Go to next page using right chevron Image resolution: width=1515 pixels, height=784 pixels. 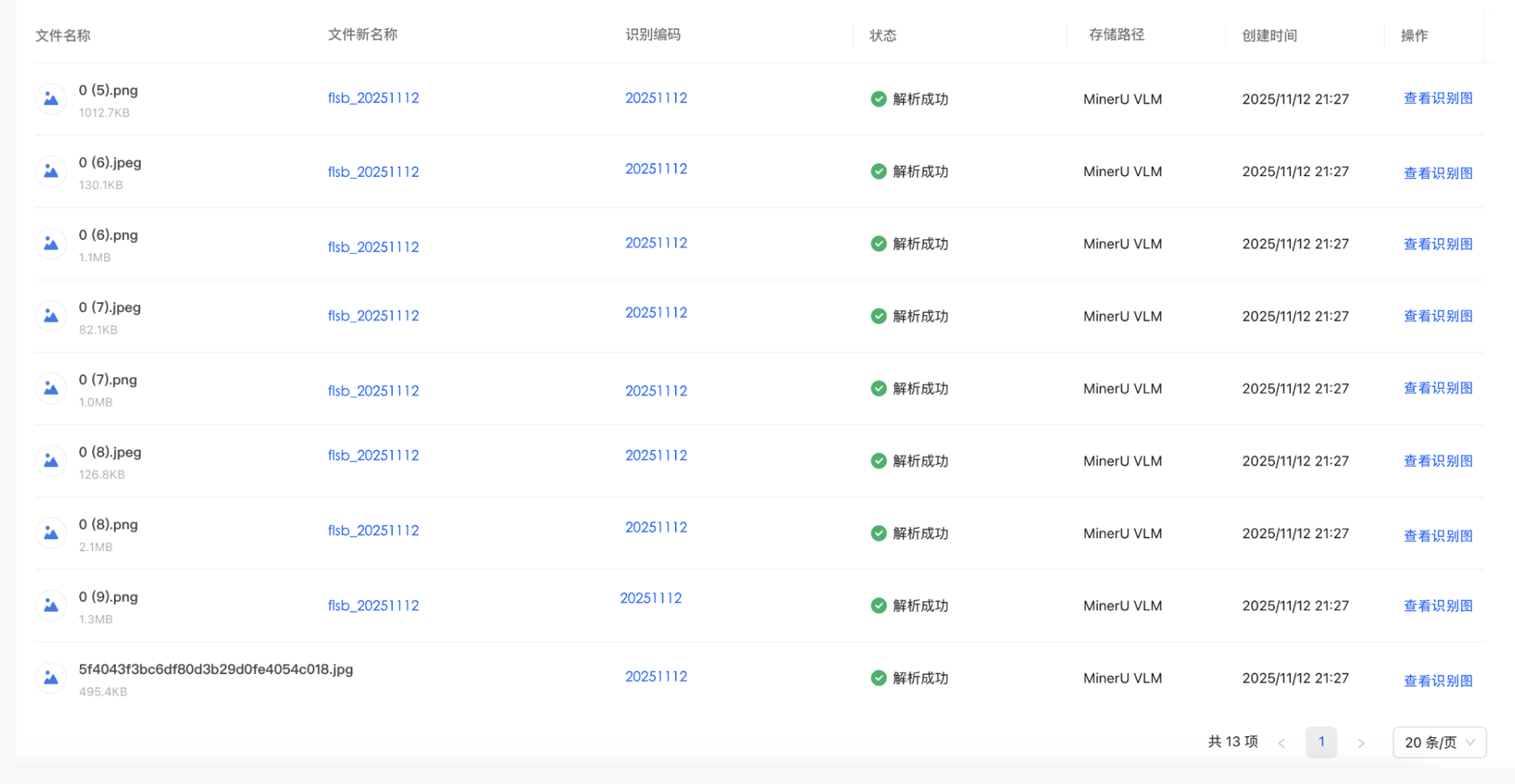click(1361, 743)
